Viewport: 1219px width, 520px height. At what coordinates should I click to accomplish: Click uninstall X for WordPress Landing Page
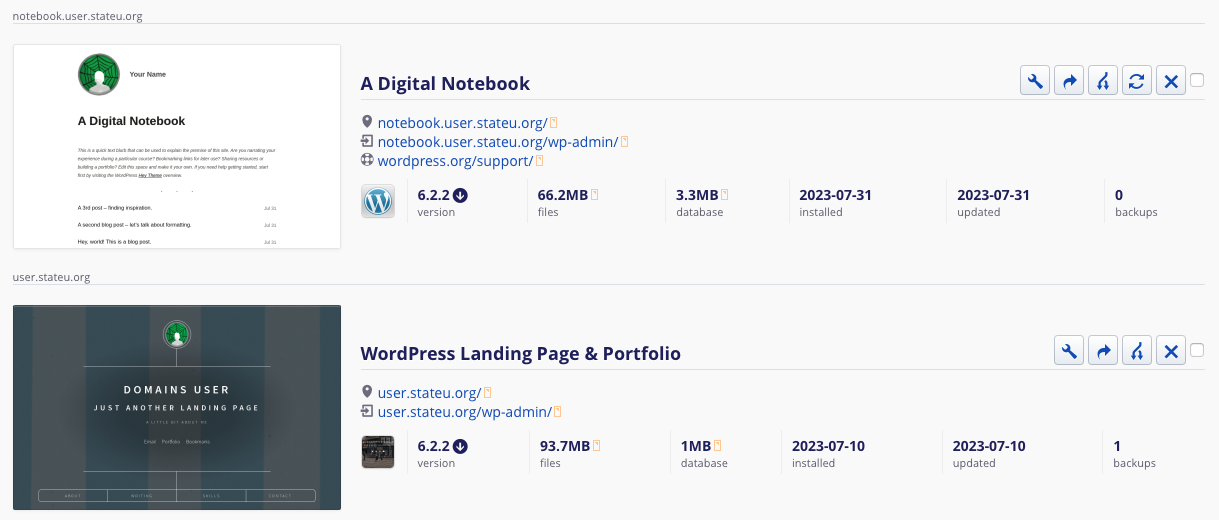[1171, 351]
